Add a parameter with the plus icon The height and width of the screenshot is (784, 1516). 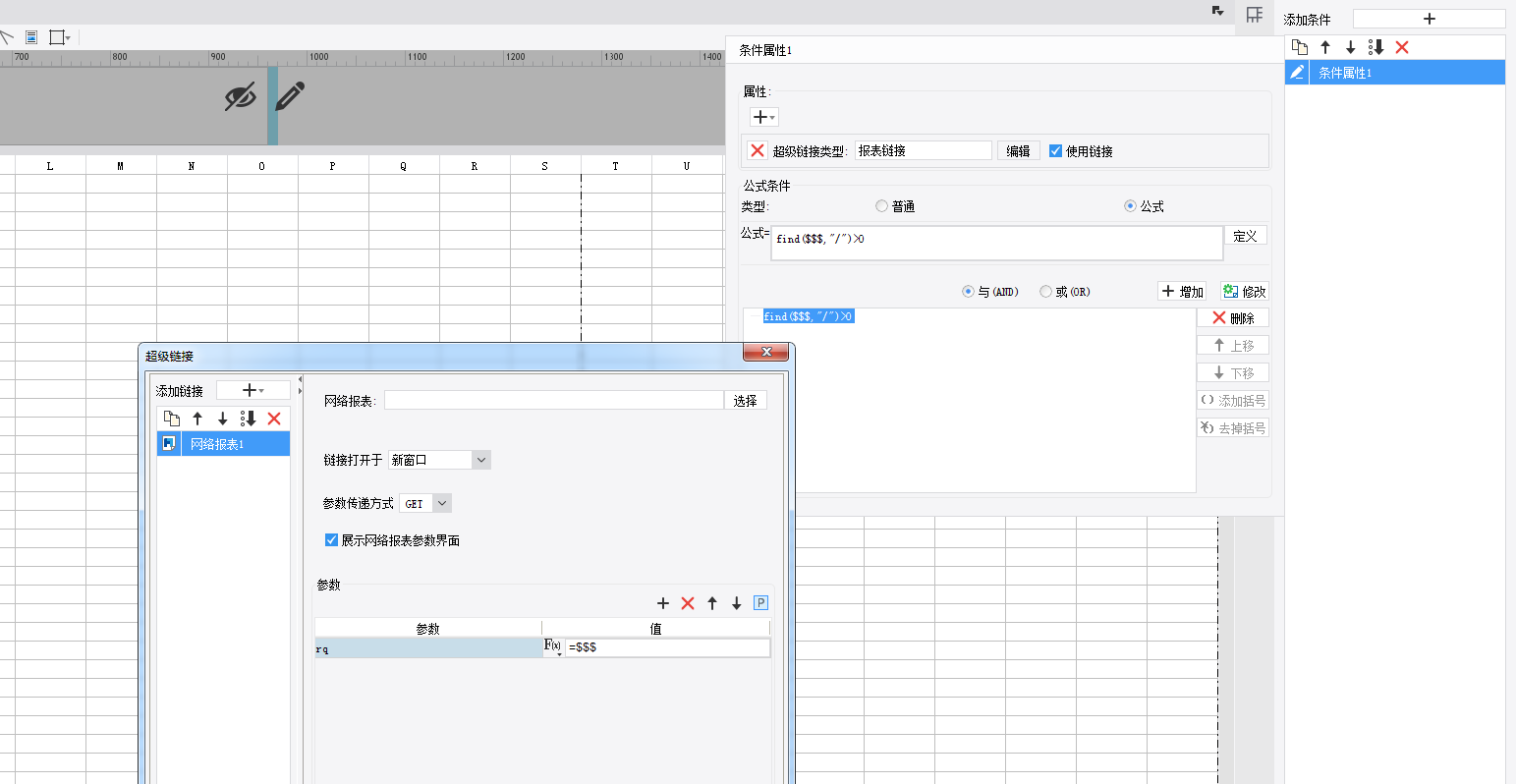click(663, 603)
